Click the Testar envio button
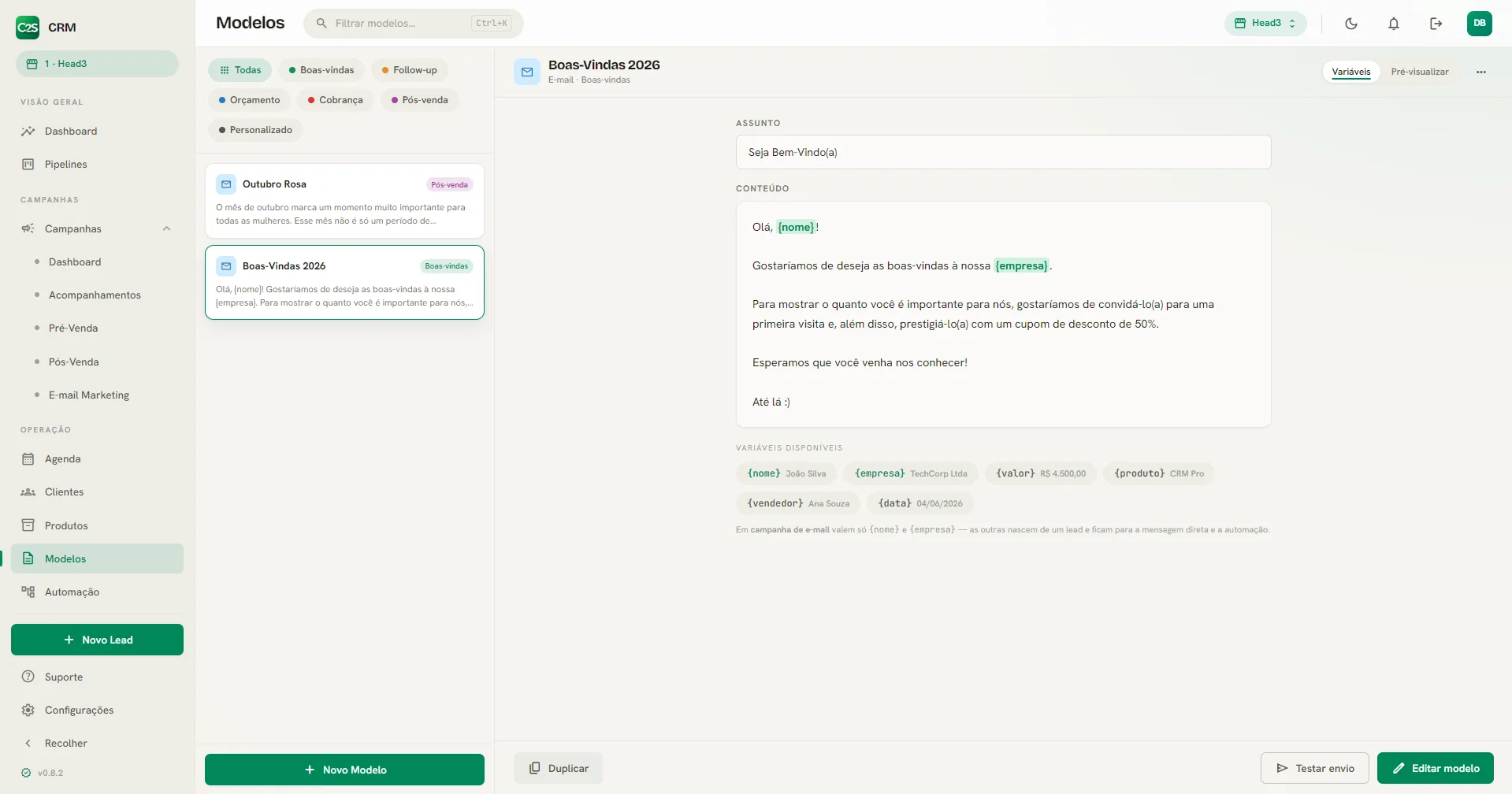The image size is (1512, 794). [1315, 768]
